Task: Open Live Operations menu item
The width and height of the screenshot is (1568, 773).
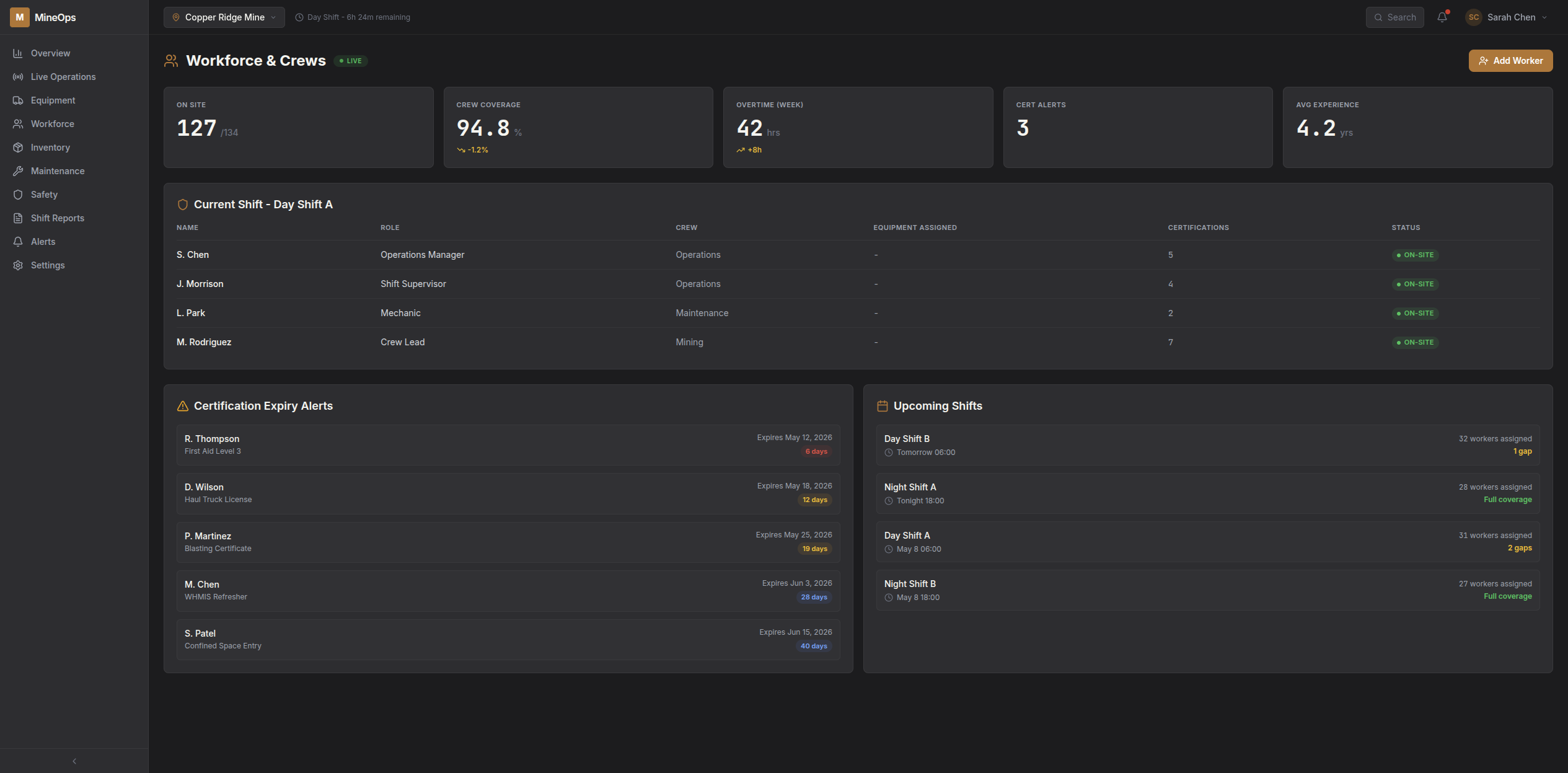Action: [74, 77]
